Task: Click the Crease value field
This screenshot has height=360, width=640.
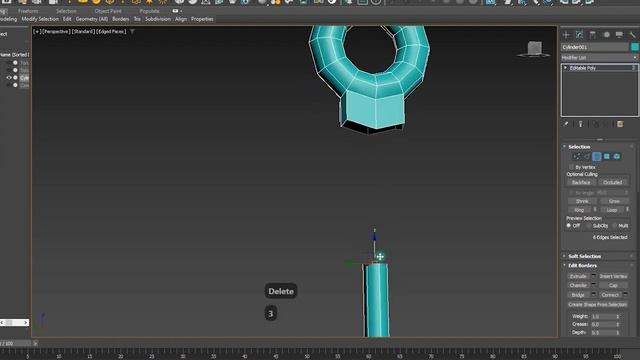Action: click(603, 324)
